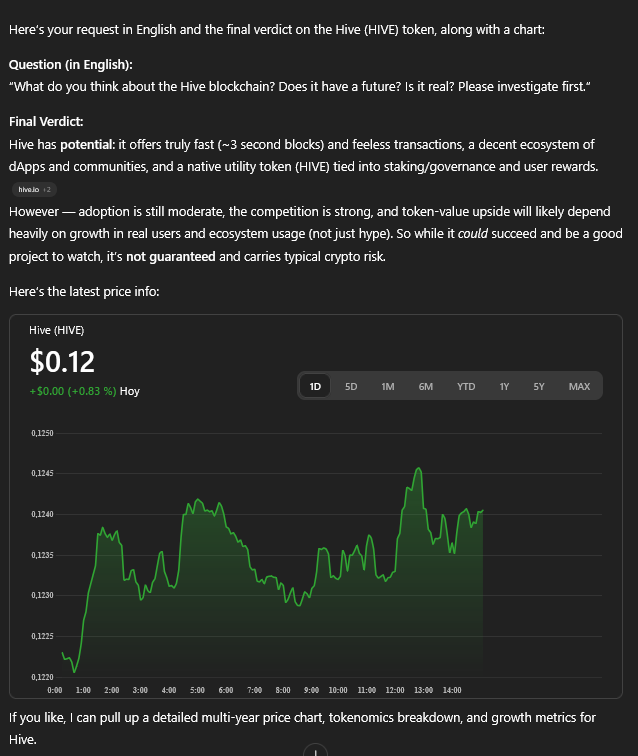Show the 6M price history

tap(426, 386)
